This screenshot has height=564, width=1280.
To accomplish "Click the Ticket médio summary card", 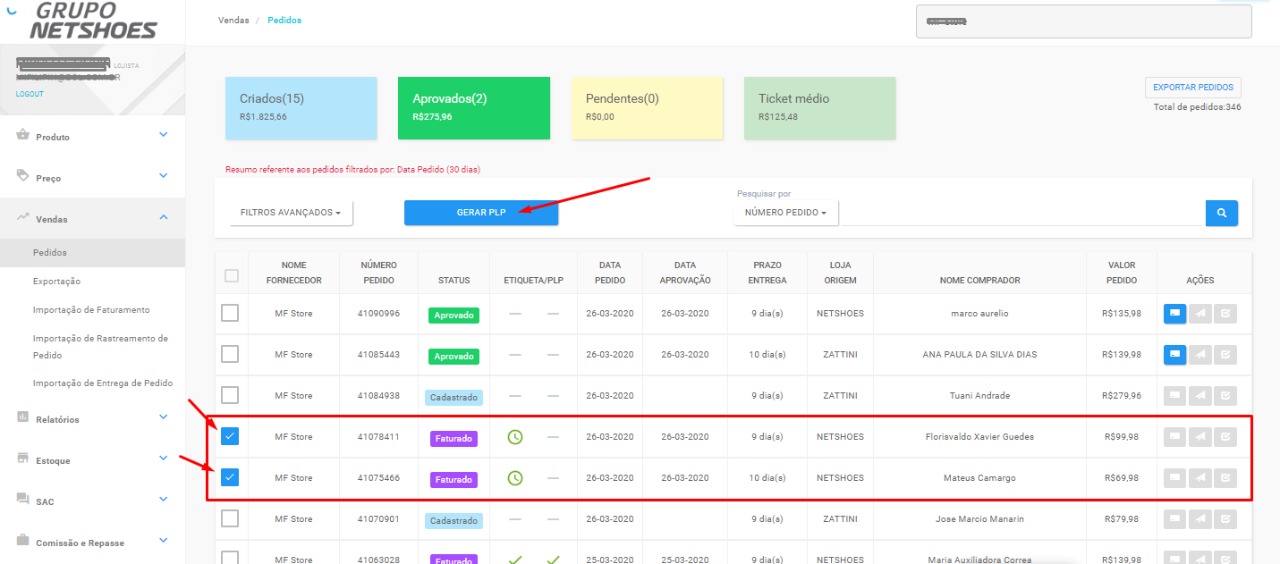I will click(x=820, y=108).
